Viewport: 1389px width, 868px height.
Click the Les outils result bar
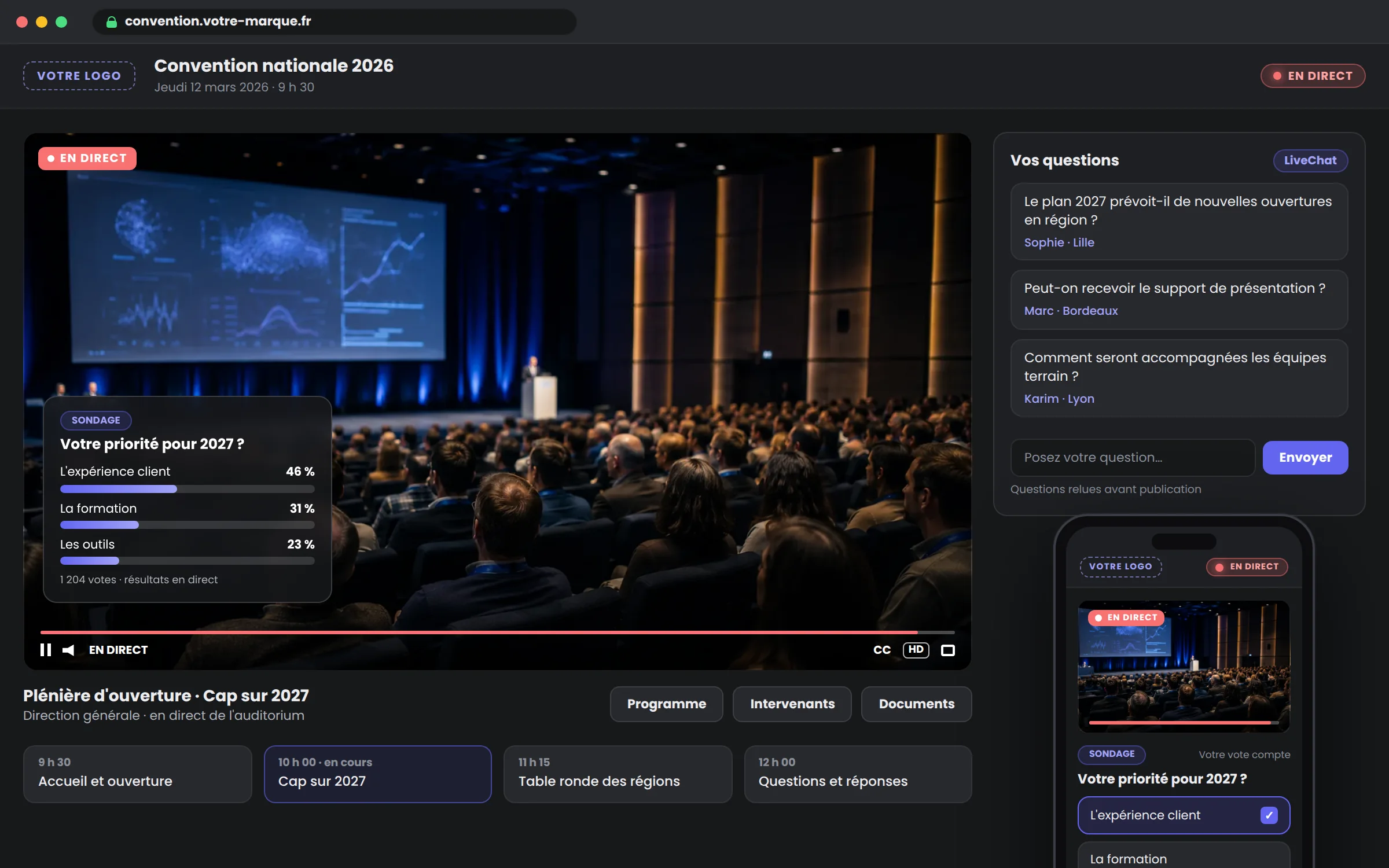pos(187,561)
